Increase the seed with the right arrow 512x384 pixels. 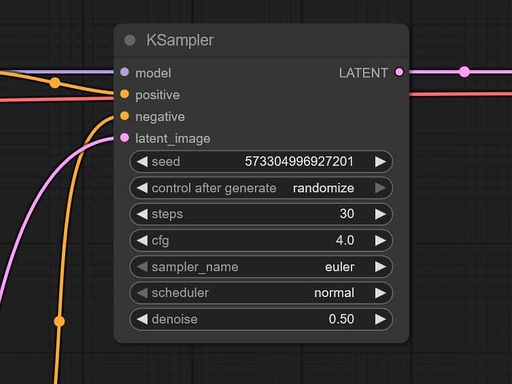[380, 162]
